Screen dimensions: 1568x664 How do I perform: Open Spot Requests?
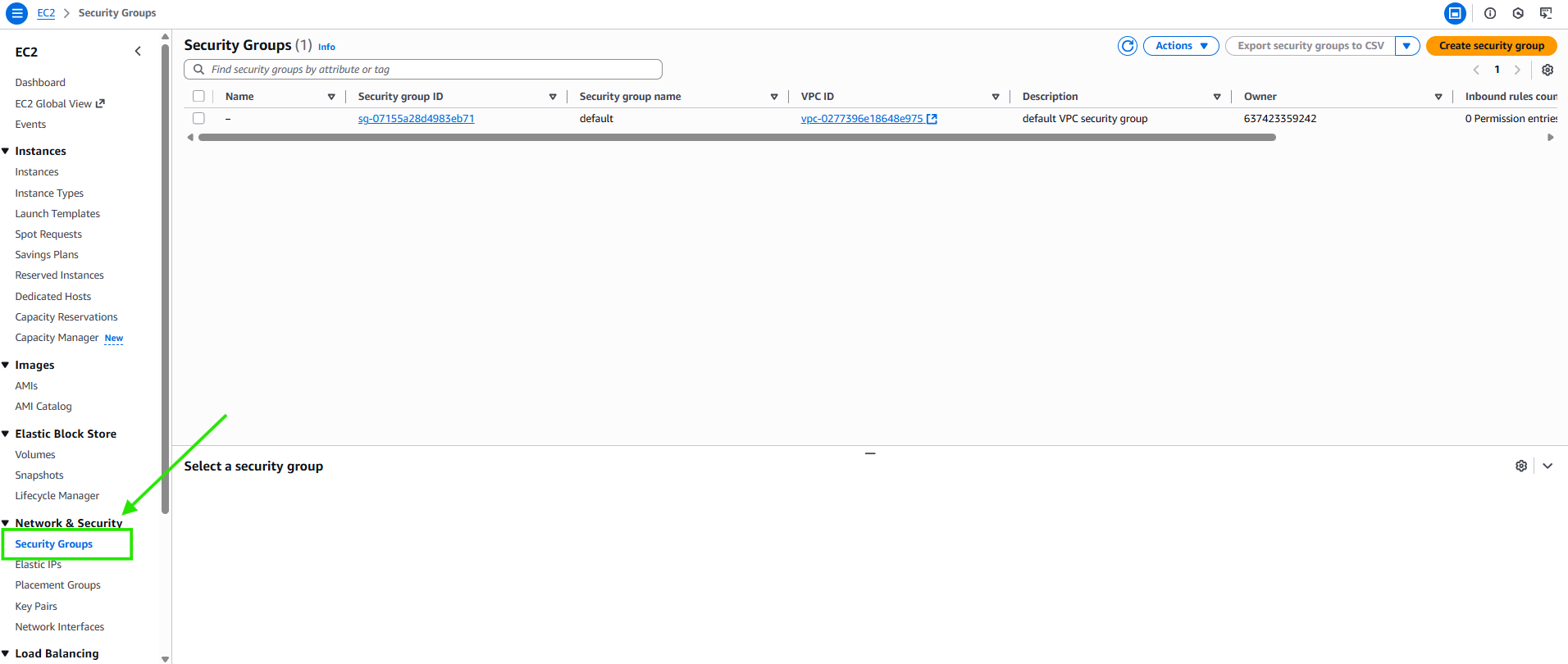click(48, 234)
